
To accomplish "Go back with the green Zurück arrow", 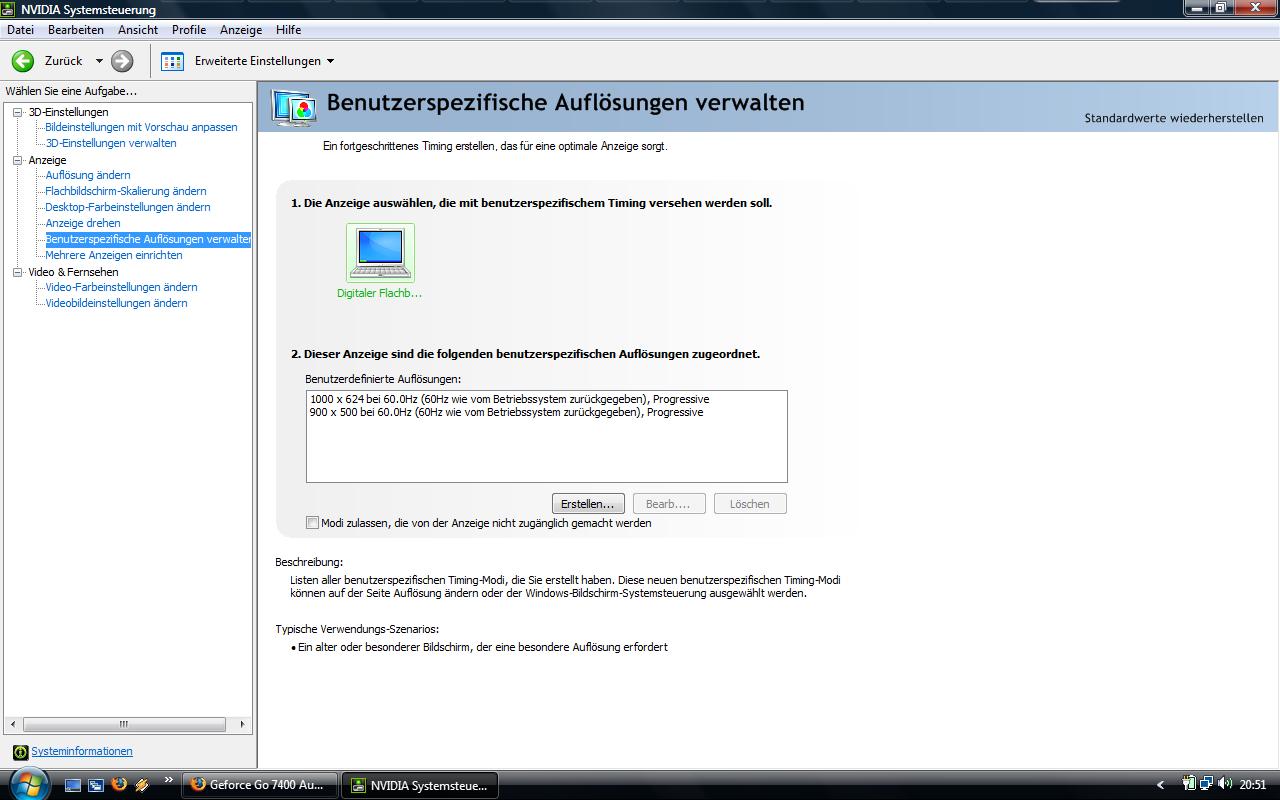I will tap(22, 61).
